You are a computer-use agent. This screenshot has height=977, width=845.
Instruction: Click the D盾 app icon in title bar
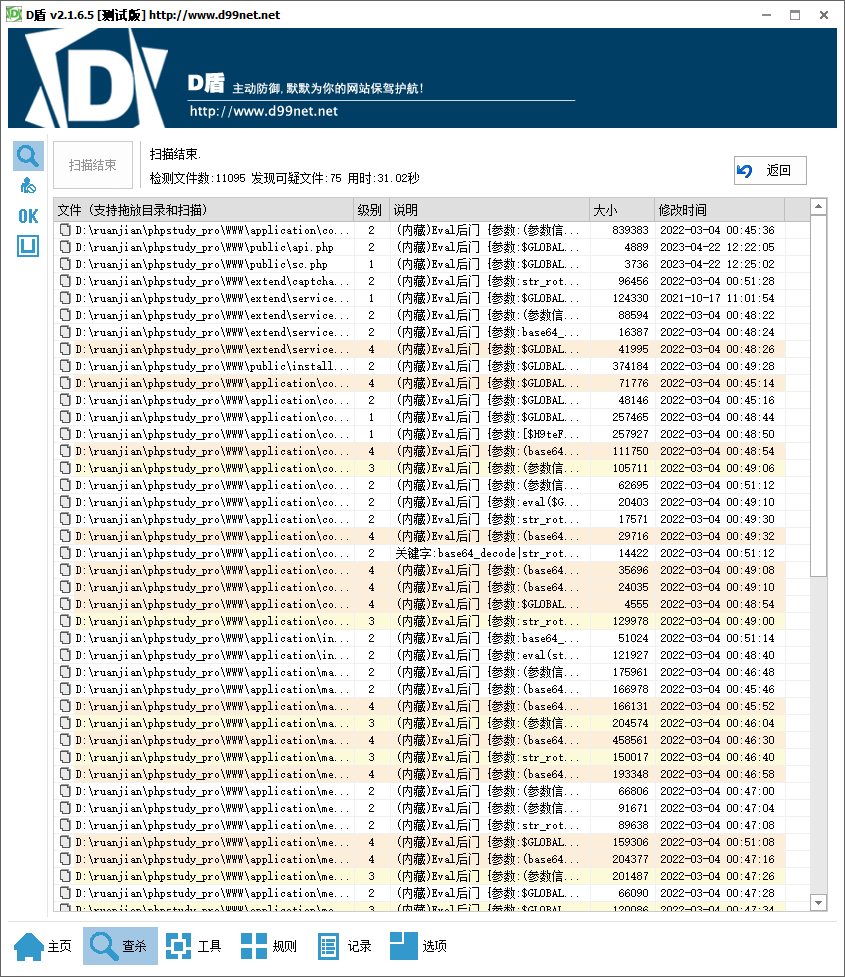14,14
